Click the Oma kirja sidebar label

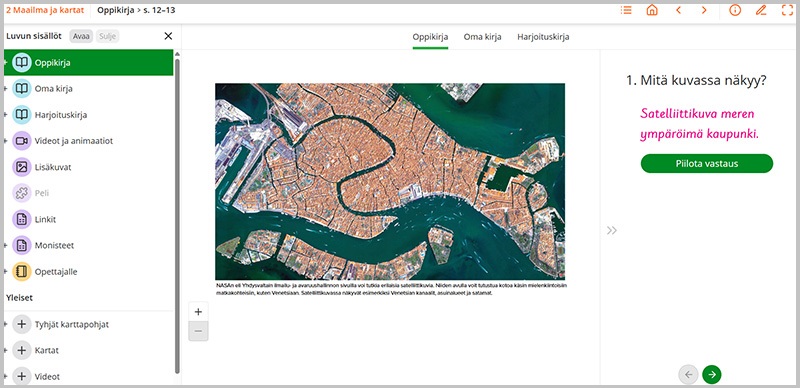pyautogui.click(x=54, y=89)
